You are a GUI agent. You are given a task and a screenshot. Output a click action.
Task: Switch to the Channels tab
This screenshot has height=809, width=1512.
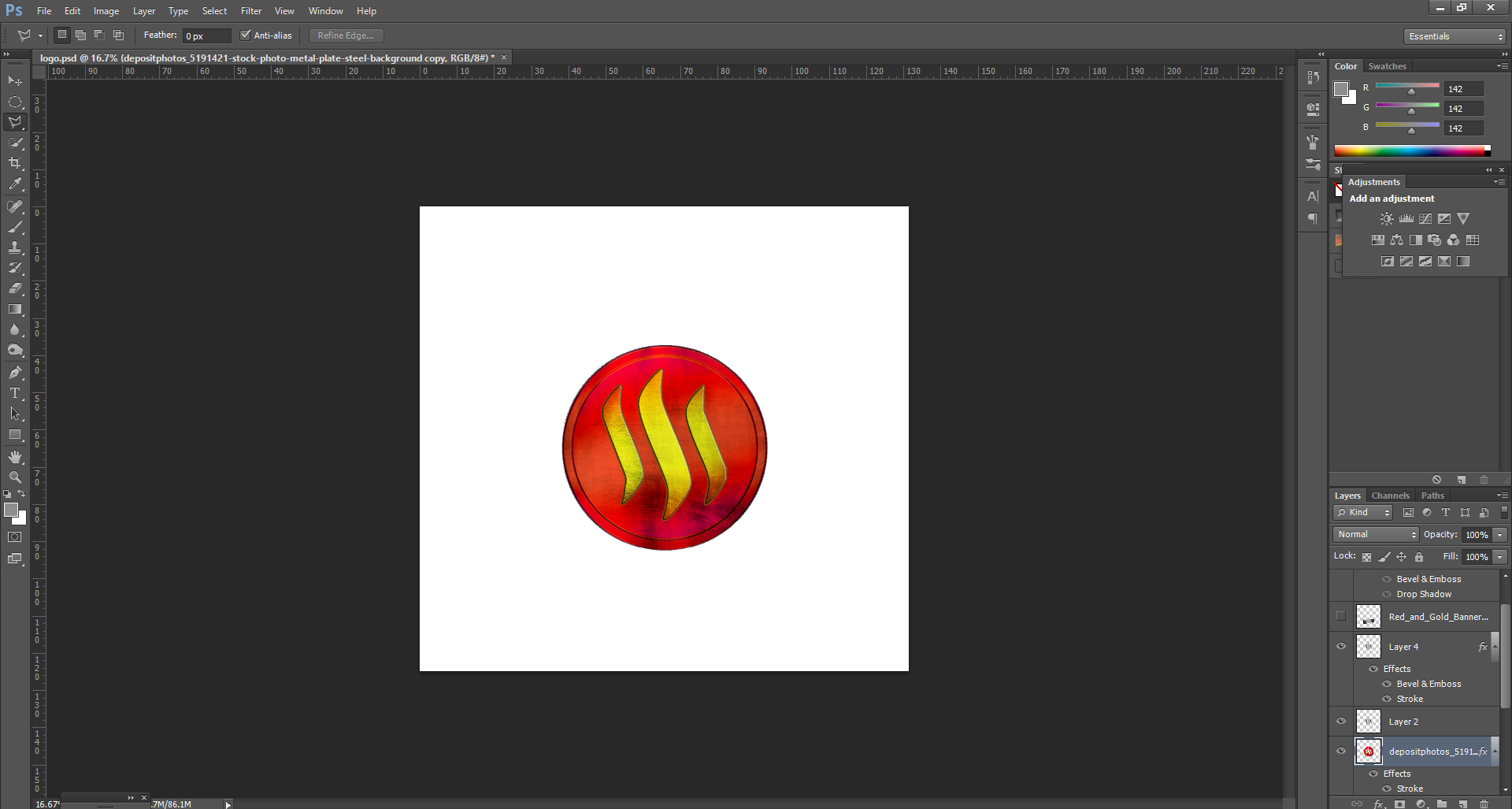click(1390, 495)
